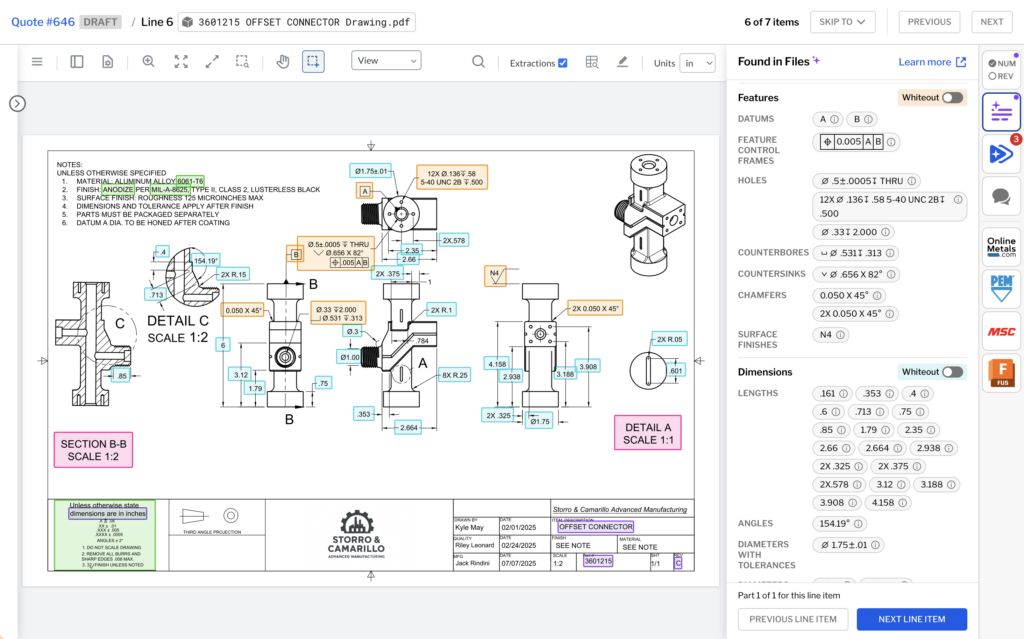Select the 12X Ø .136 5-40 UNC hole chip
Viewport: 1024px width, 639px height.
[889, 206]
